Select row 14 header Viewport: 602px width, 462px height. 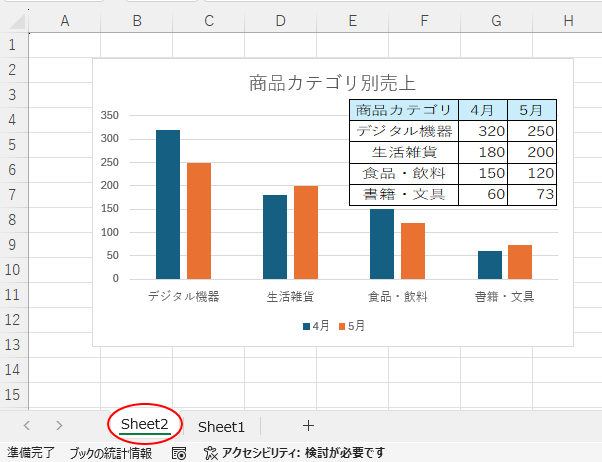tap(12, 370)
